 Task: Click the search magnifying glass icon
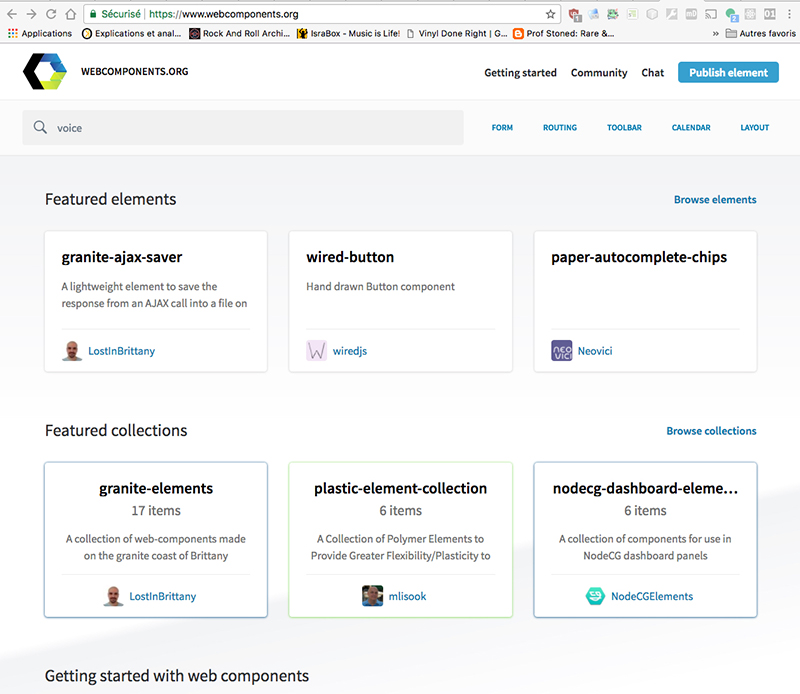pyautogui.click(x=40, y=127)
